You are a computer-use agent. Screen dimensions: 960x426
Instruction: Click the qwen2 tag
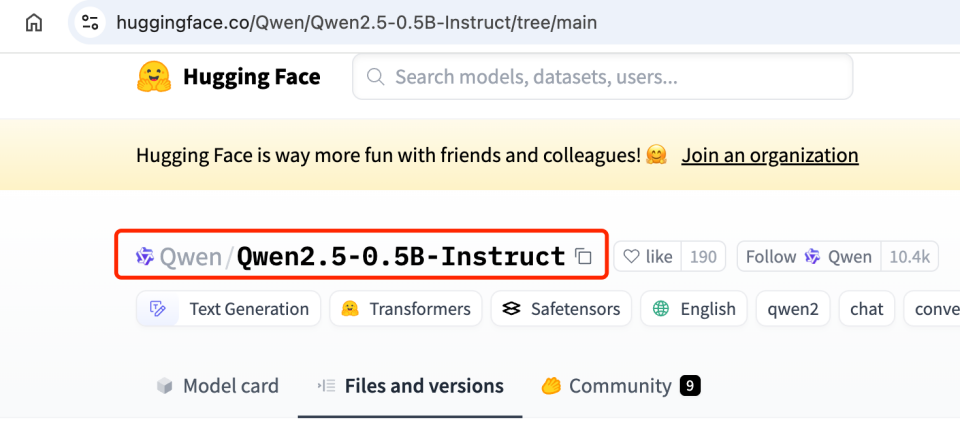793,309
